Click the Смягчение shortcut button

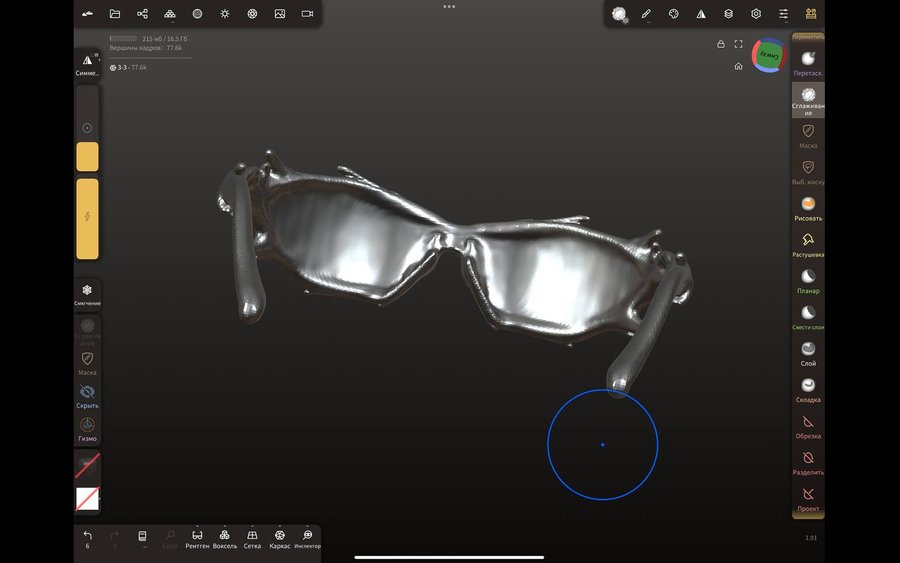pos(87,294)
